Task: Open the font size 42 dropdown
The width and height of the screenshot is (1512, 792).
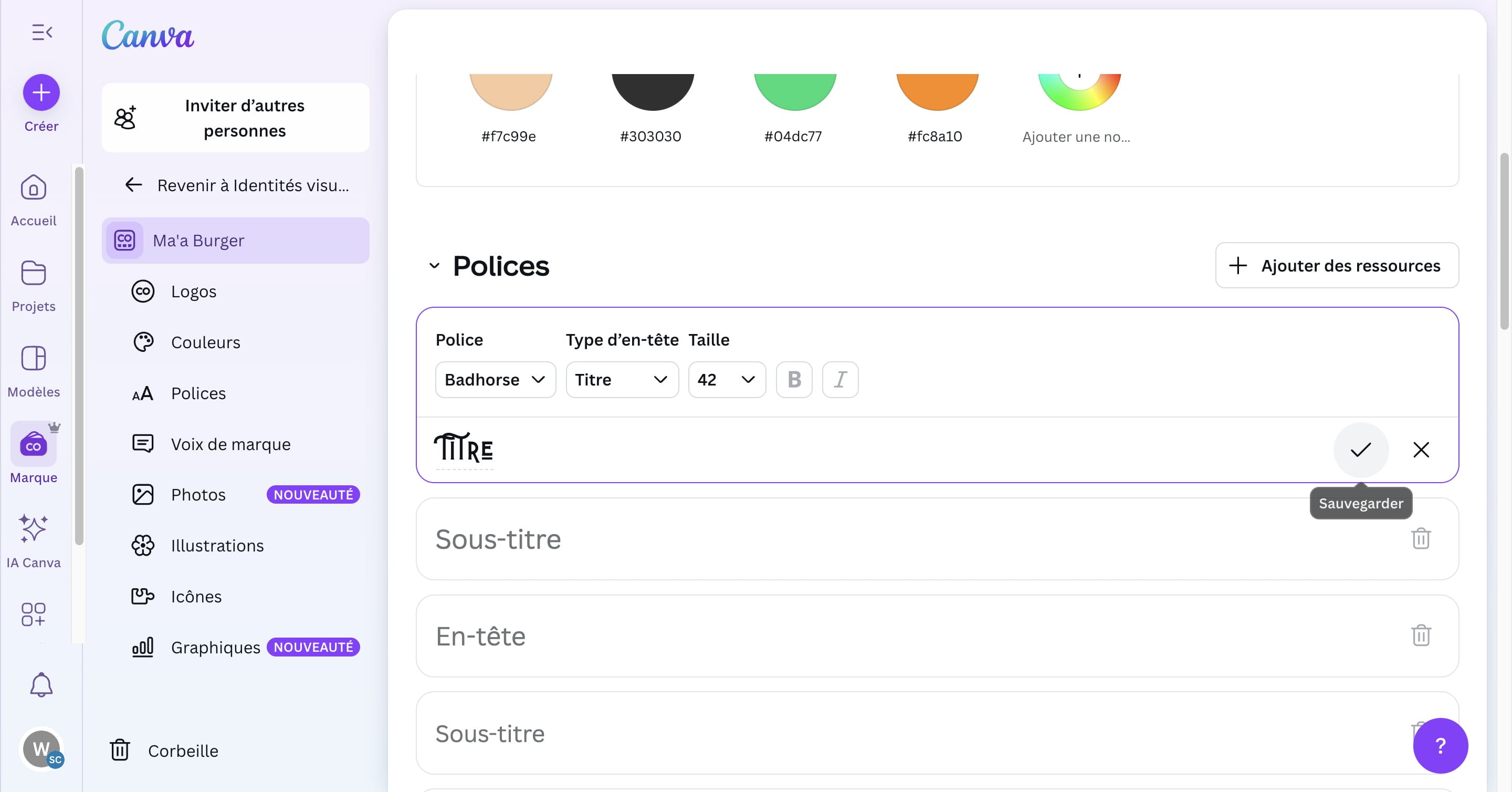Action: point(726,380)
